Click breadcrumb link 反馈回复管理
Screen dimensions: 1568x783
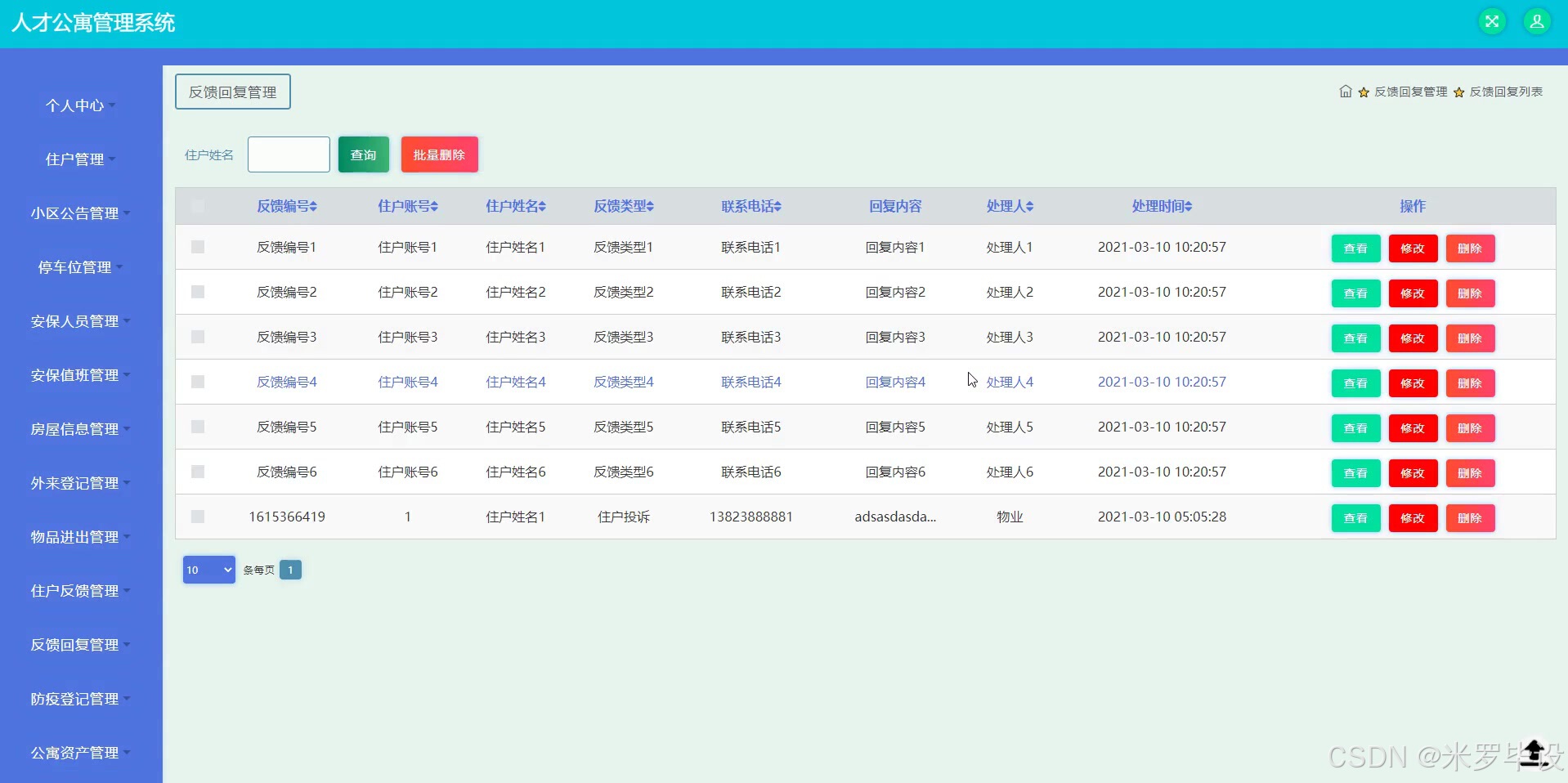click(1410, 92)
